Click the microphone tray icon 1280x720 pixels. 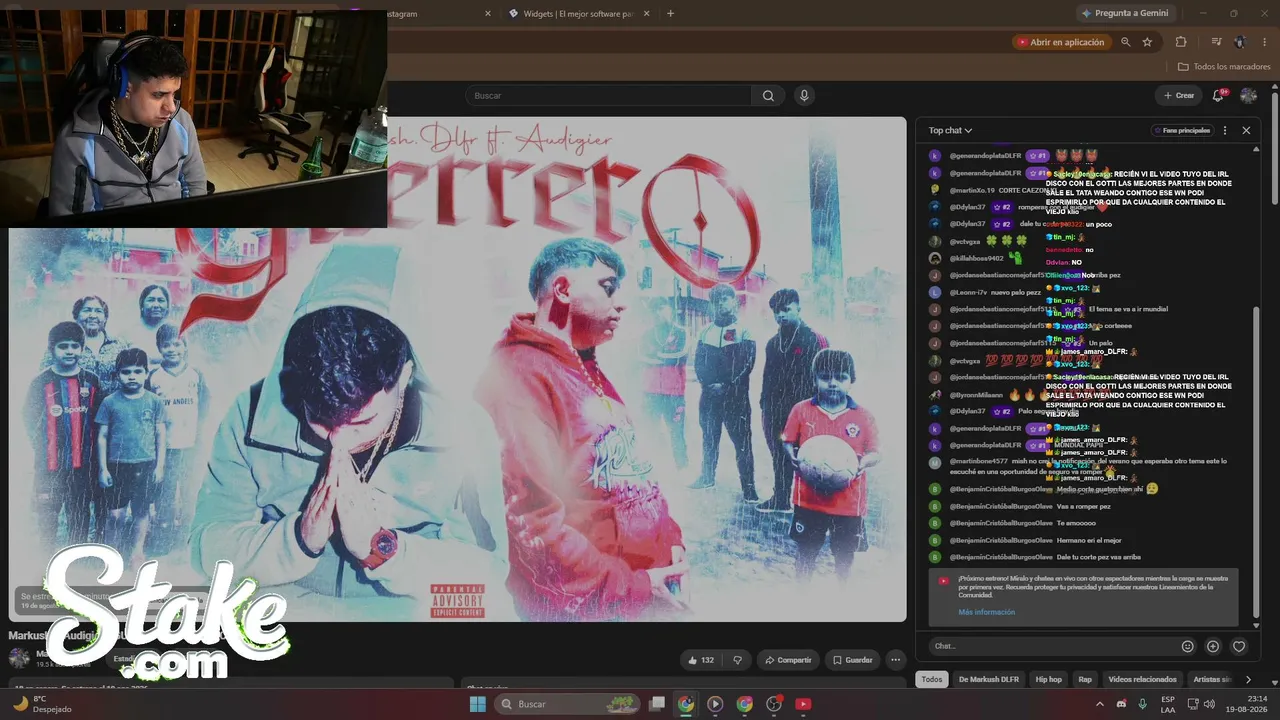[1142, 704]
